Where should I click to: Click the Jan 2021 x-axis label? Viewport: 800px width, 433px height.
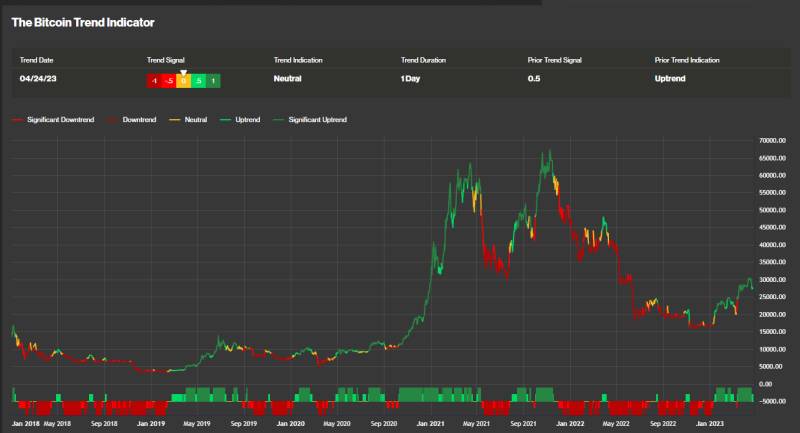coord(430,424)
